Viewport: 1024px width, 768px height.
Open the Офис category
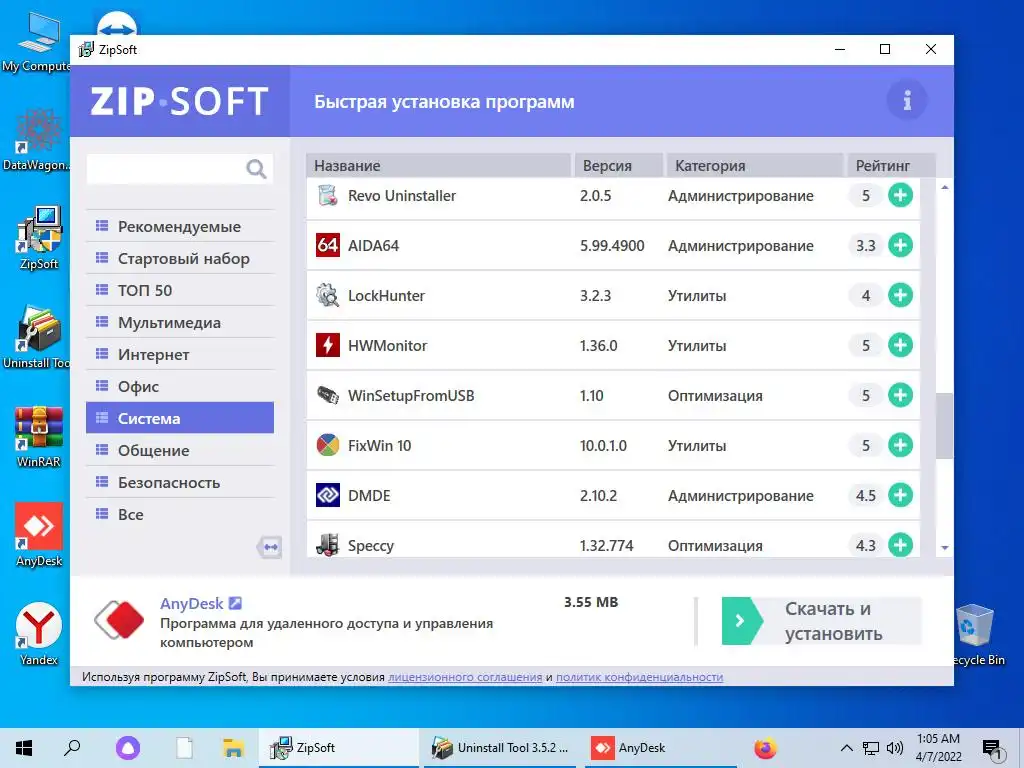point(180,387)
